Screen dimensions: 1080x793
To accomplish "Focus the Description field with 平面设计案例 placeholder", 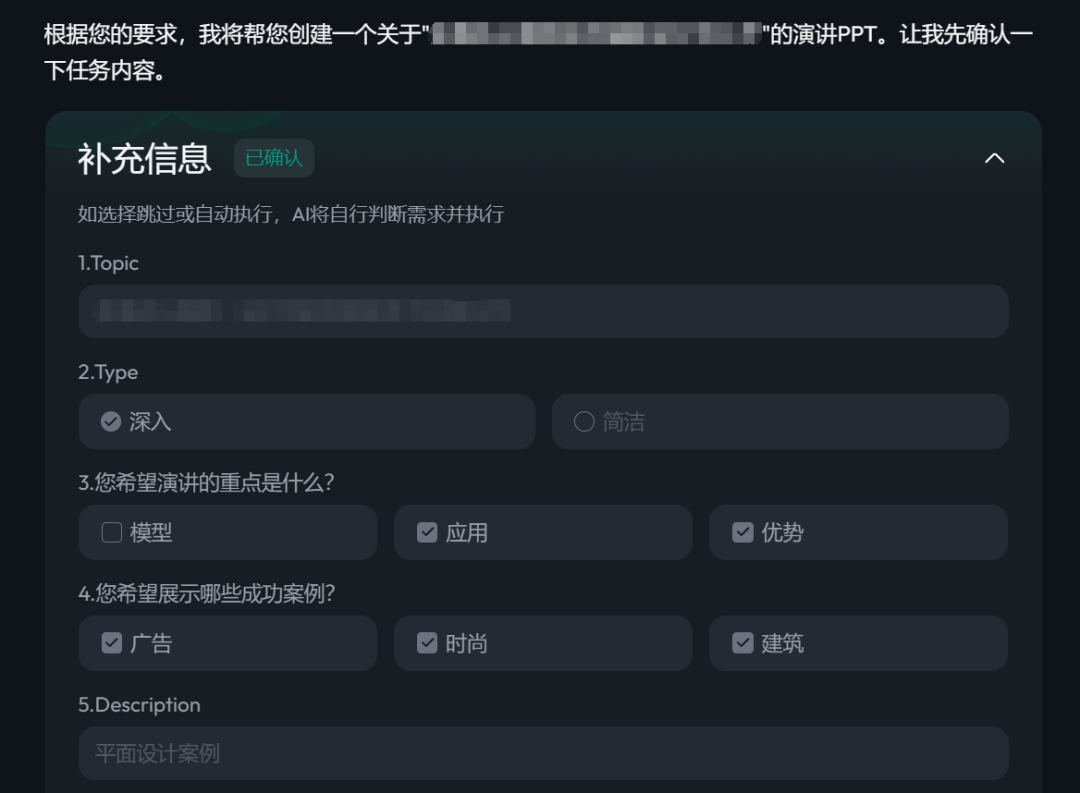I will tap(543, 753).
